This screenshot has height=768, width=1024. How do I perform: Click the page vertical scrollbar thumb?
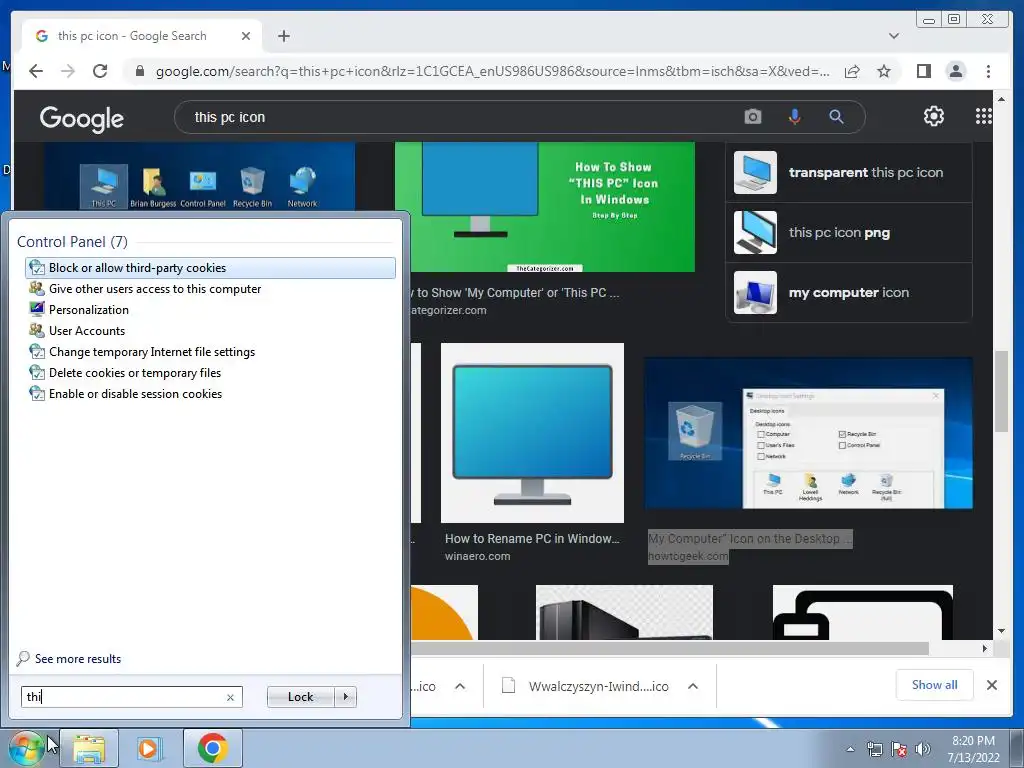(1001, 391)
